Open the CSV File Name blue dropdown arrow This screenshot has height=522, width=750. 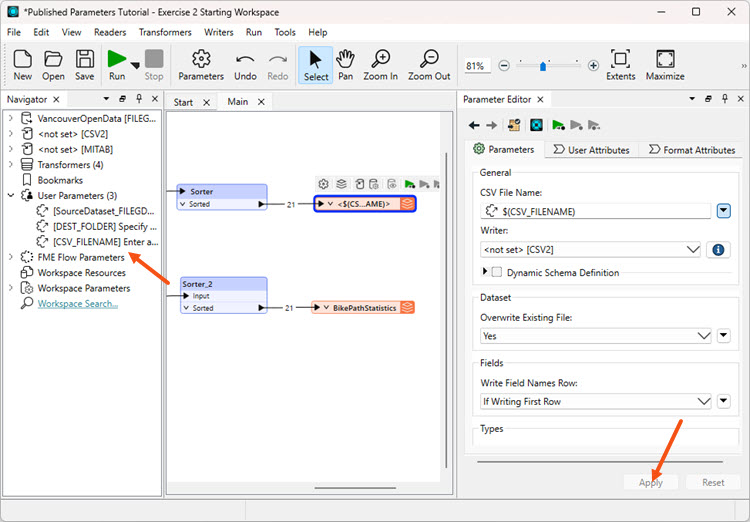tap(723, 211)
